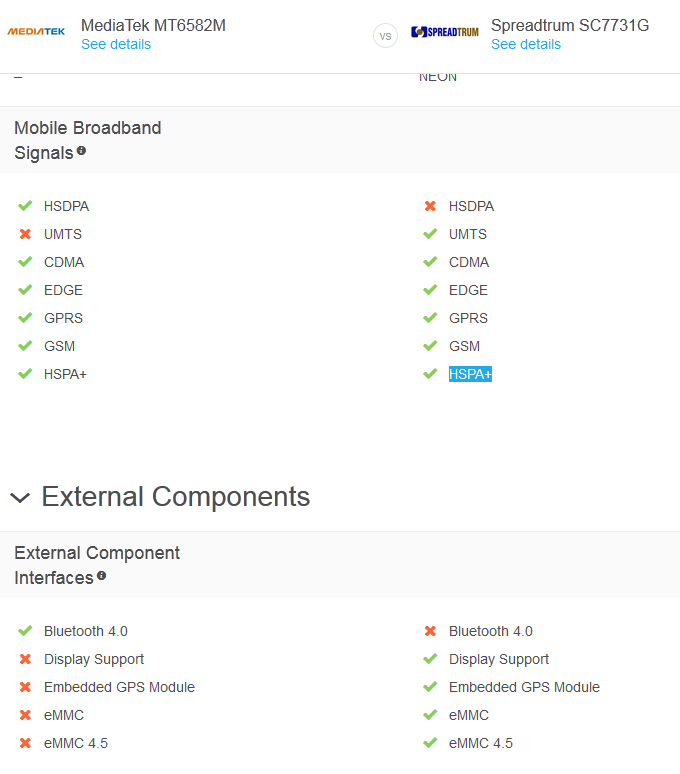
Task: Click green check beside MediaTek Bluetooth 4.0
Action: coord(25,631)
